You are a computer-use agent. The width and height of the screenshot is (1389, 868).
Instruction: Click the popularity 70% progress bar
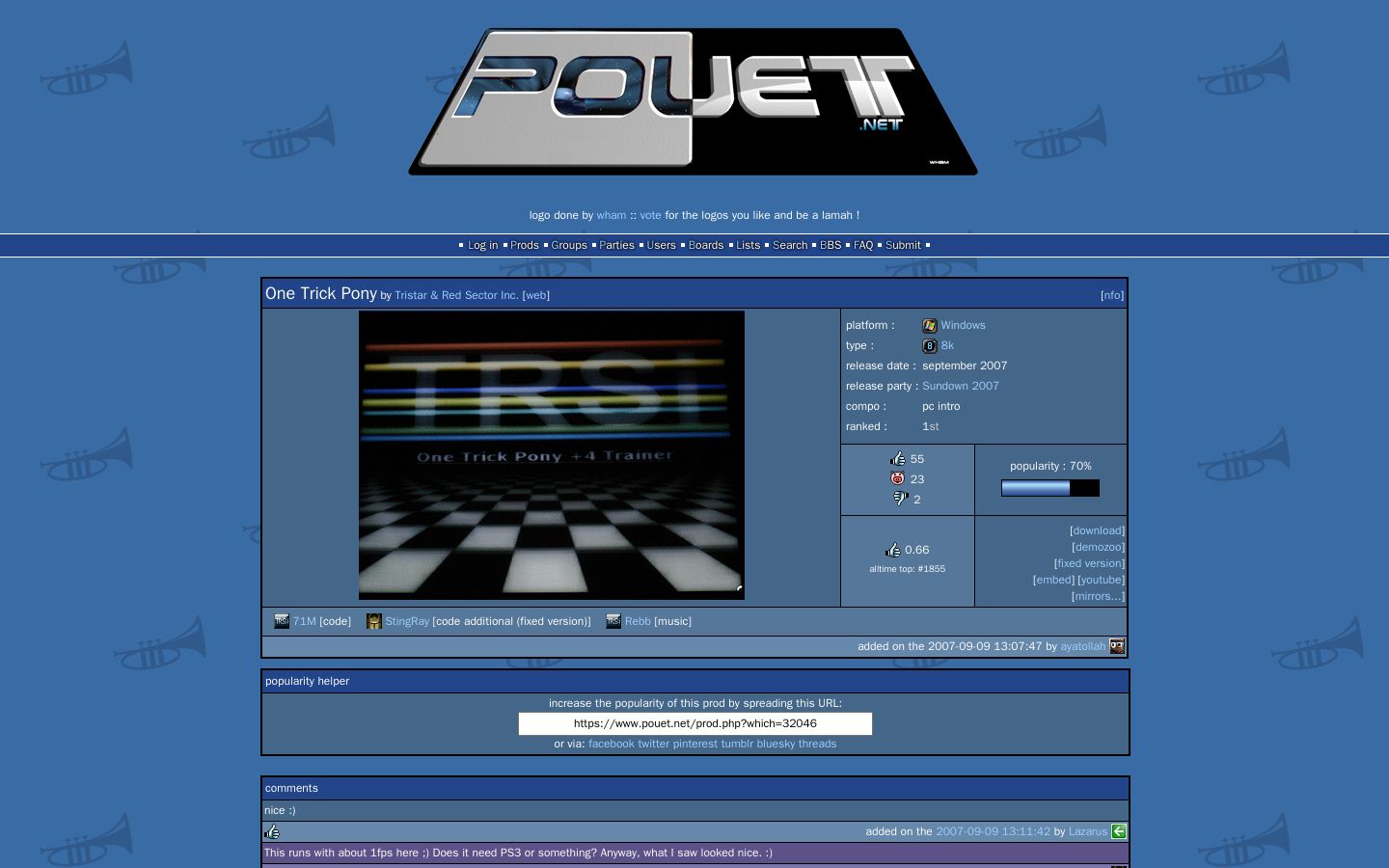click(1050, 488)
